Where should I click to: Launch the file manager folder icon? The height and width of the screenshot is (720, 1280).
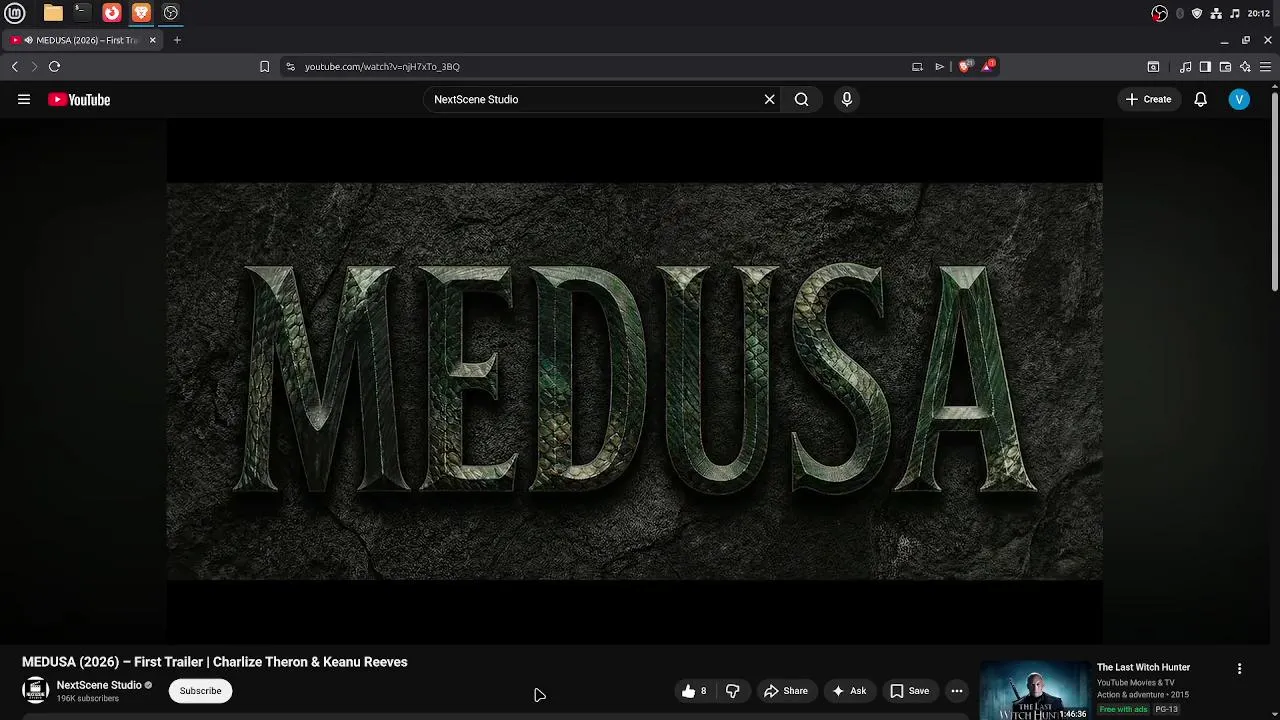(53, 13)
